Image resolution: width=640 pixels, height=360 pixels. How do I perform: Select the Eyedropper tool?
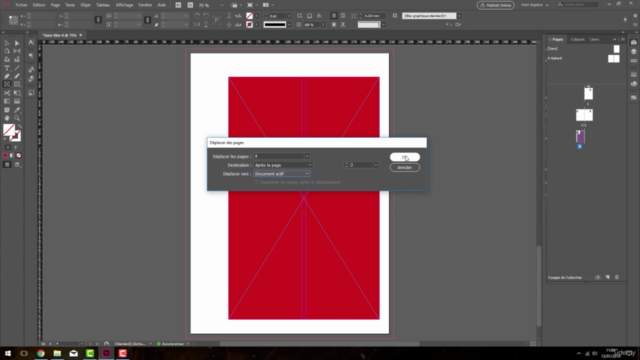click(x=17, y=110)
